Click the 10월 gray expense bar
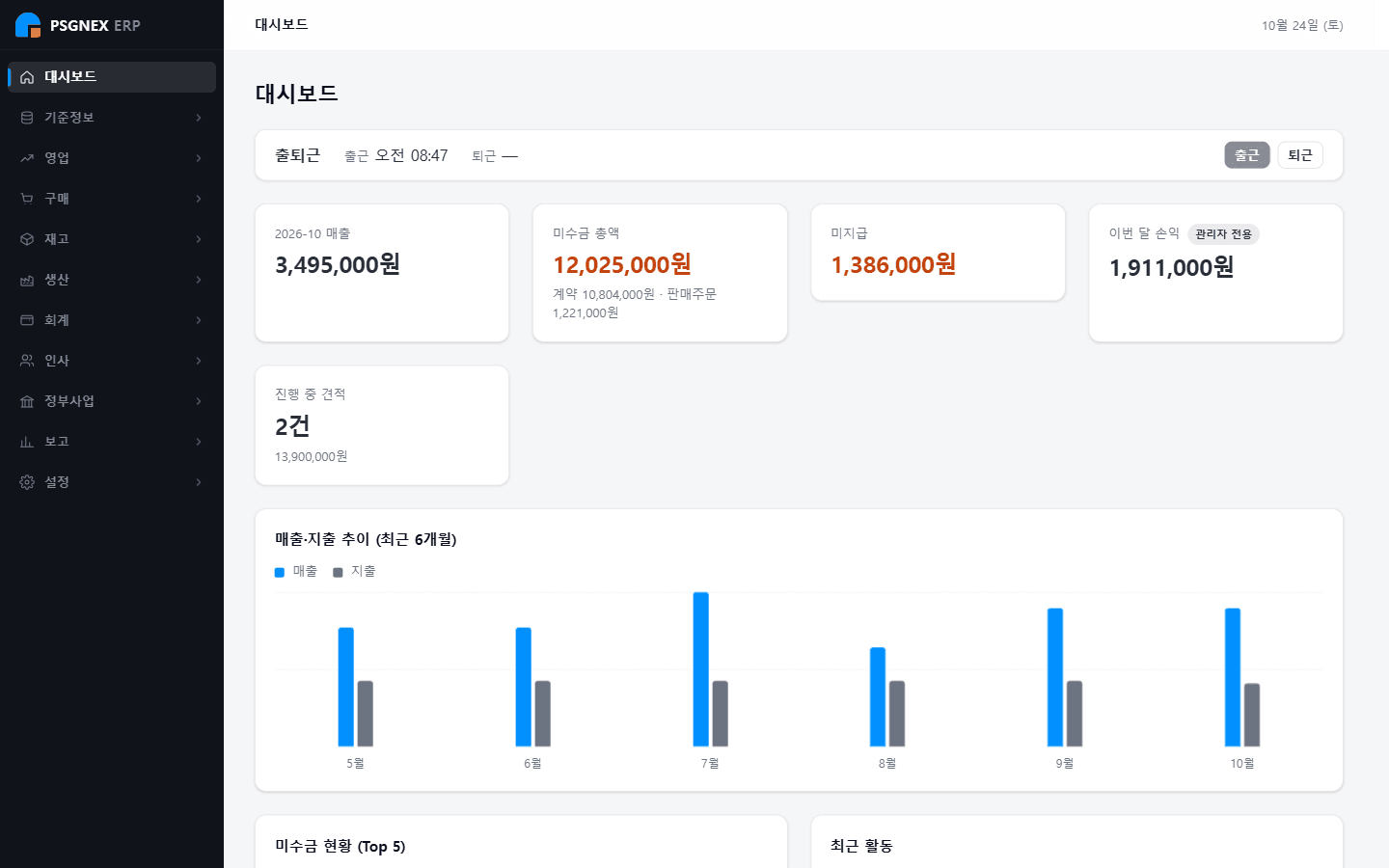 coord(1252,715)
